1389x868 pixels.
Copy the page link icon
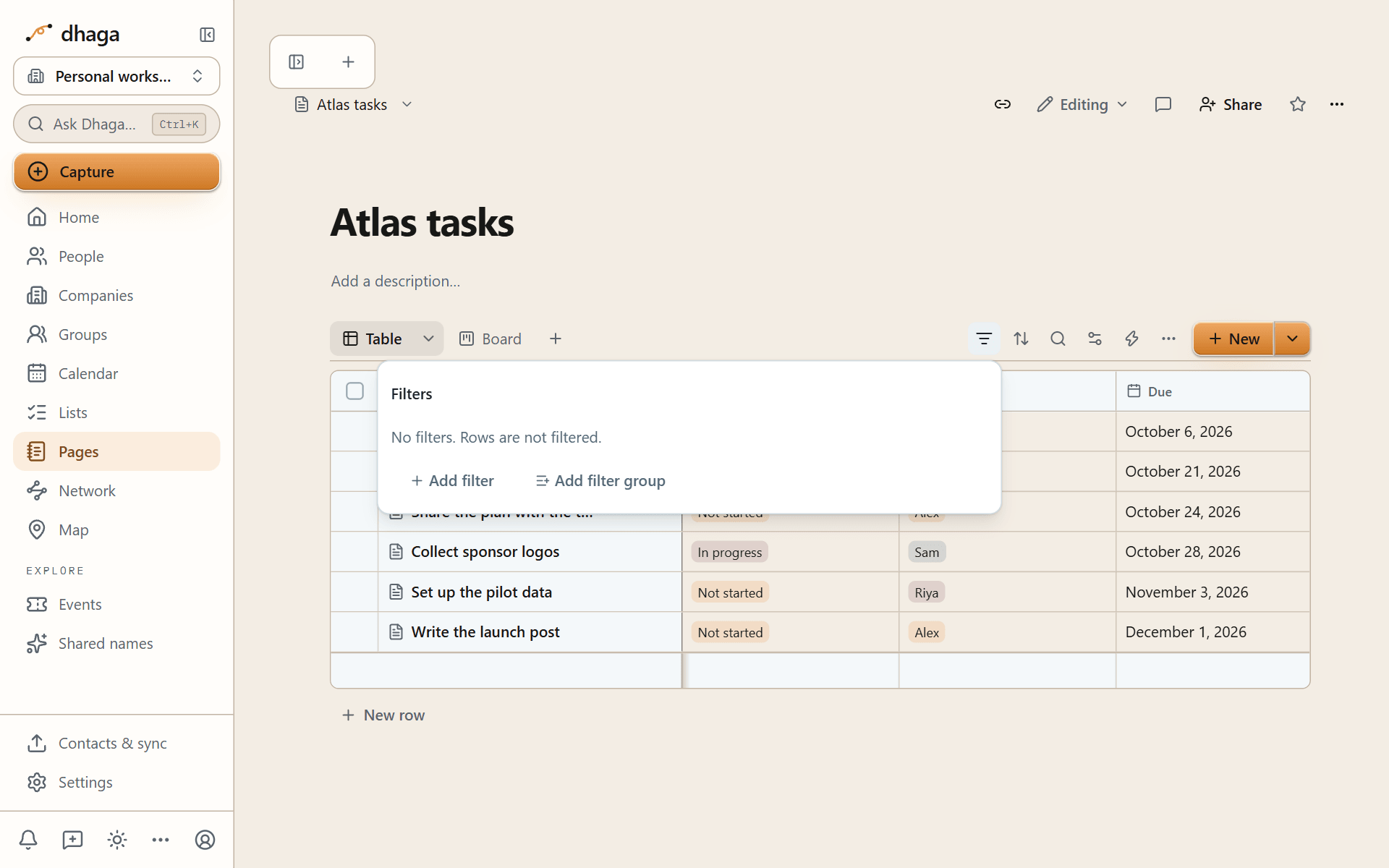[1002, 104]
